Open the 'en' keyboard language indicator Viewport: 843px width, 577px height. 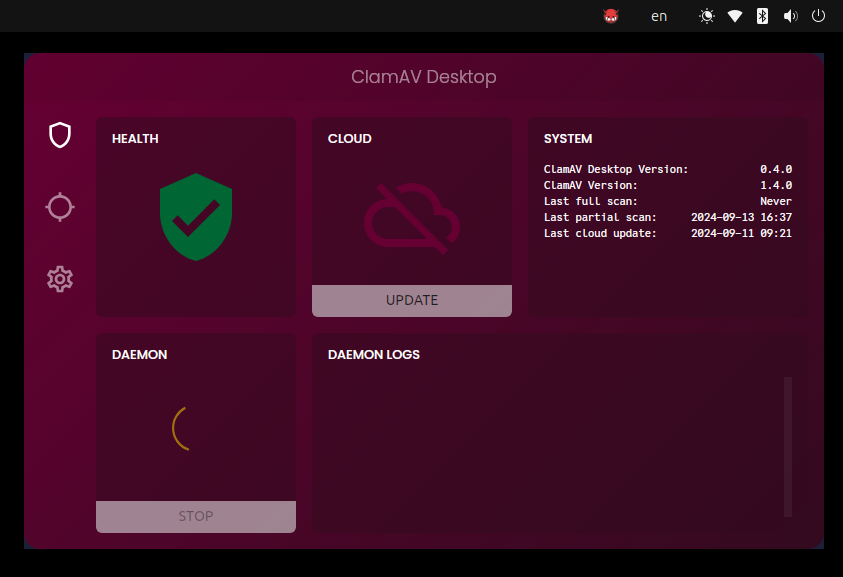pos(659,17)
